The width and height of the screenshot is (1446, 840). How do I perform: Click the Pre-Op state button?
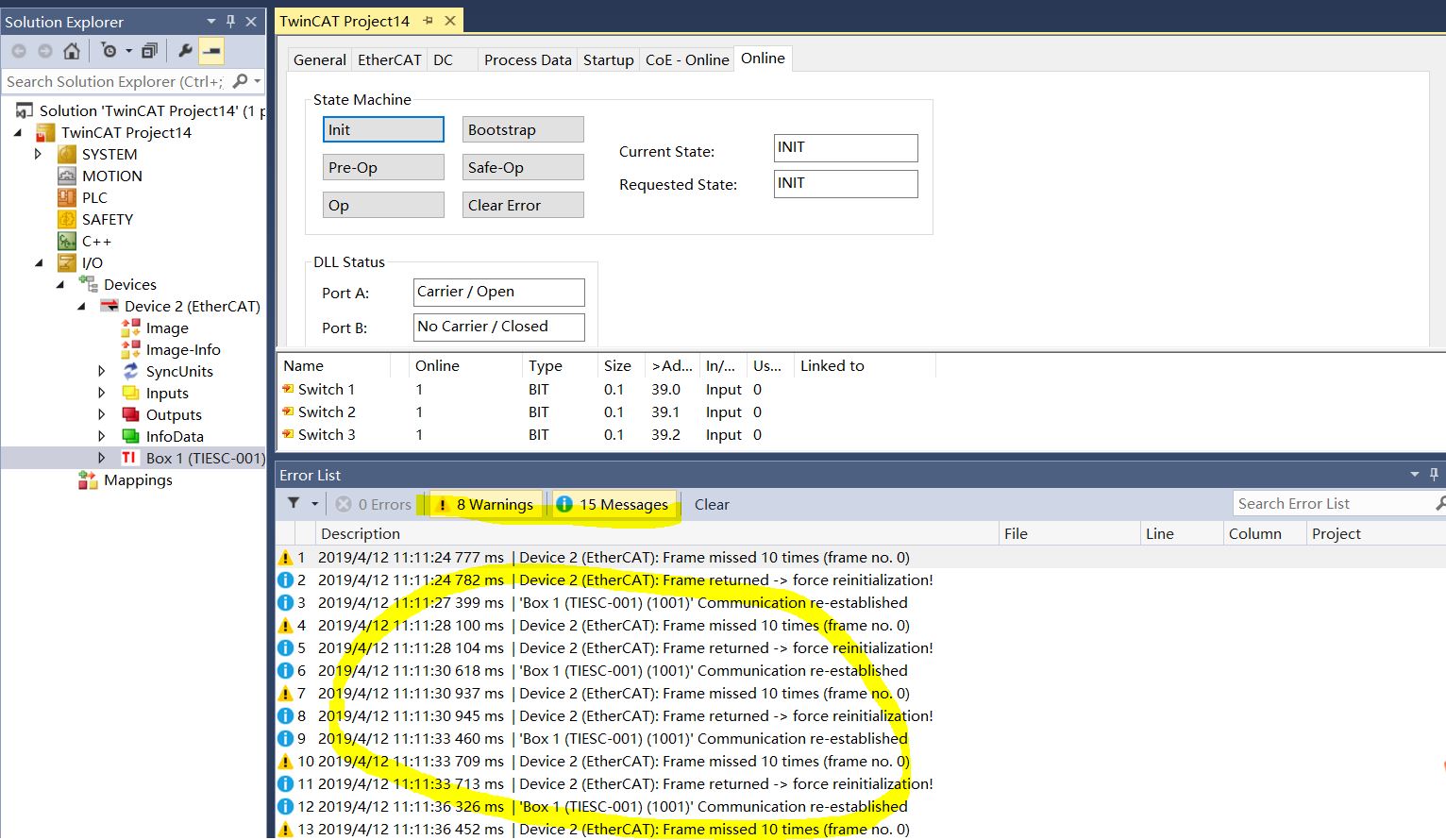[x=383, y=167]
